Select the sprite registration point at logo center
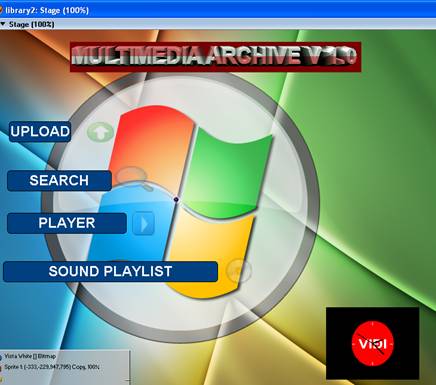Viewport: 436px width, 385px height. tap(176, 199)
